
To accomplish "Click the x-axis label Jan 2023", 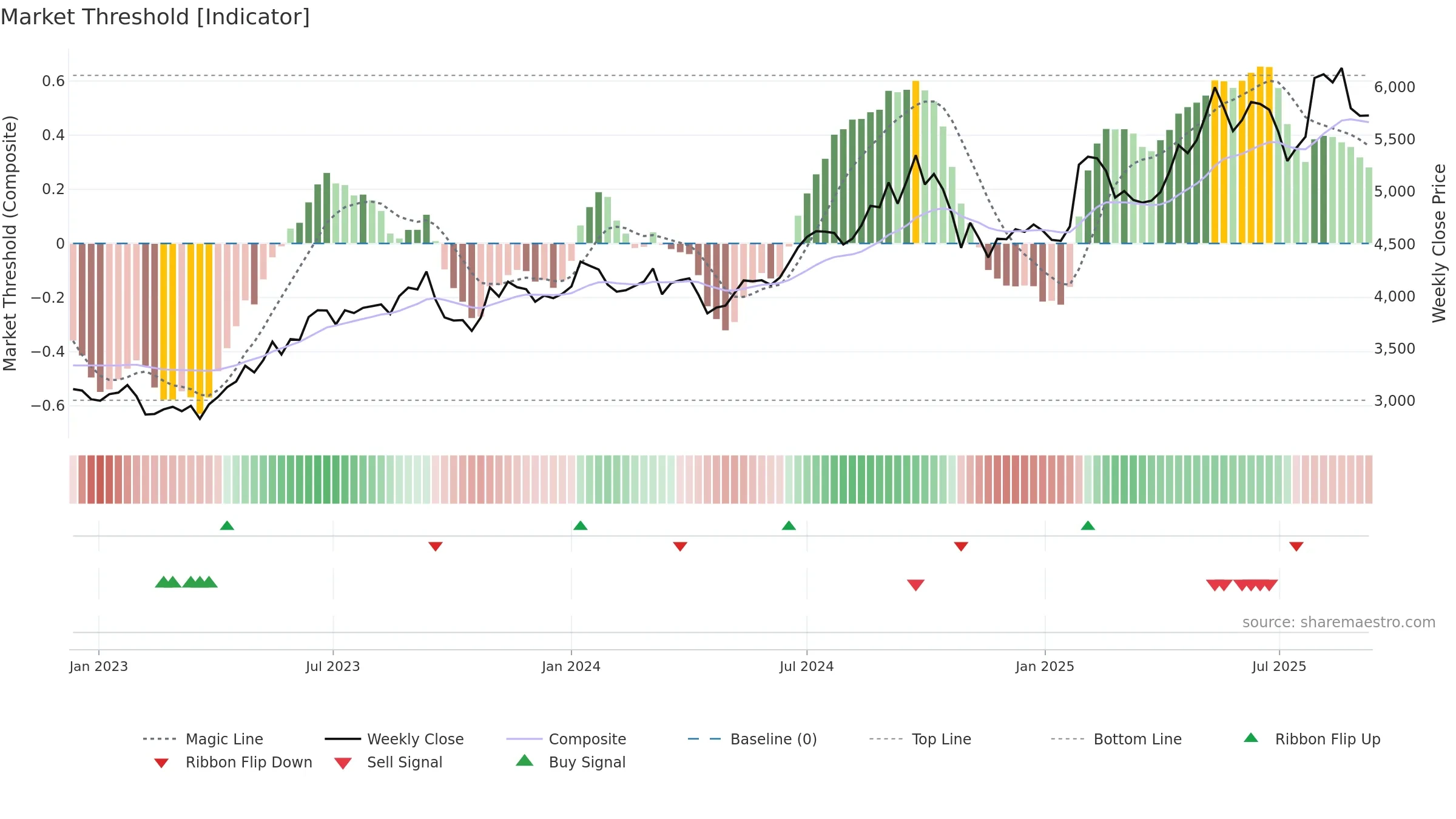I will pos(99,666).
